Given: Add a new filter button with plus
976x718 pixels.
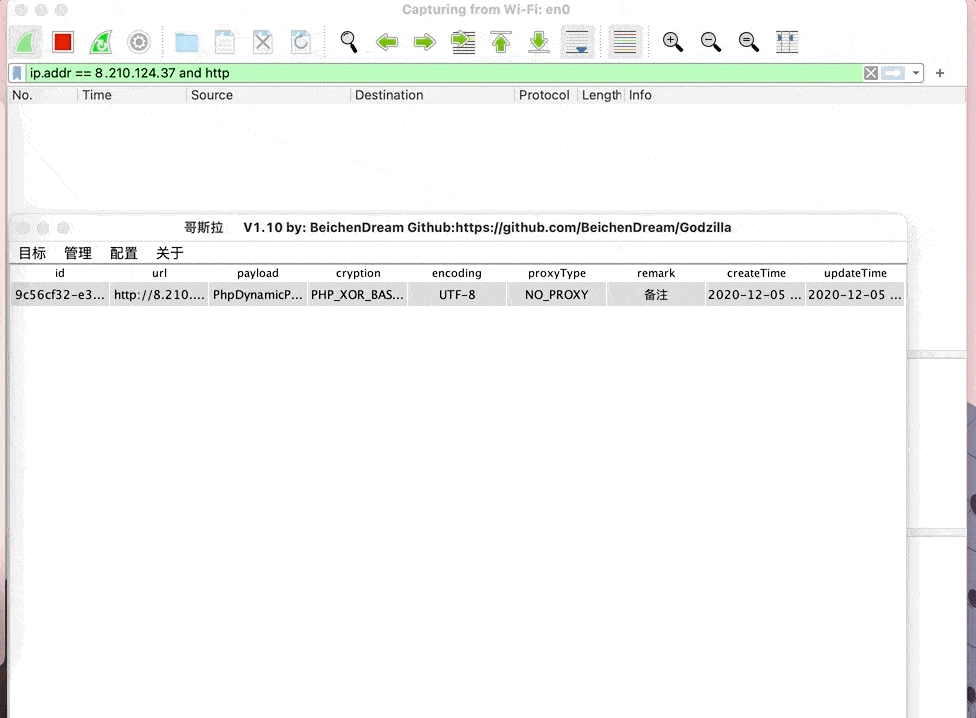Looking at the screenshot, I should point(940,73).
